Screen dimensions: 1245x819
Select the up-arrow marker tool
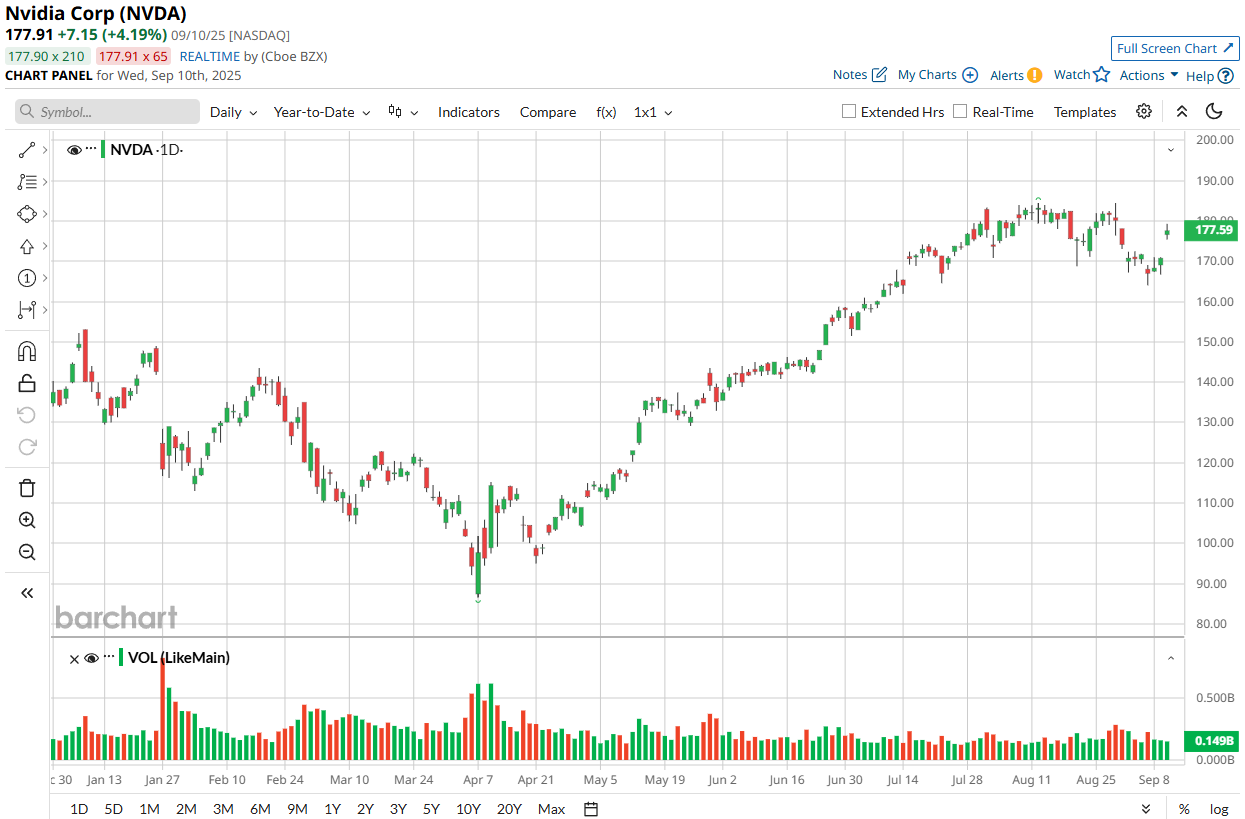[27, 246]
